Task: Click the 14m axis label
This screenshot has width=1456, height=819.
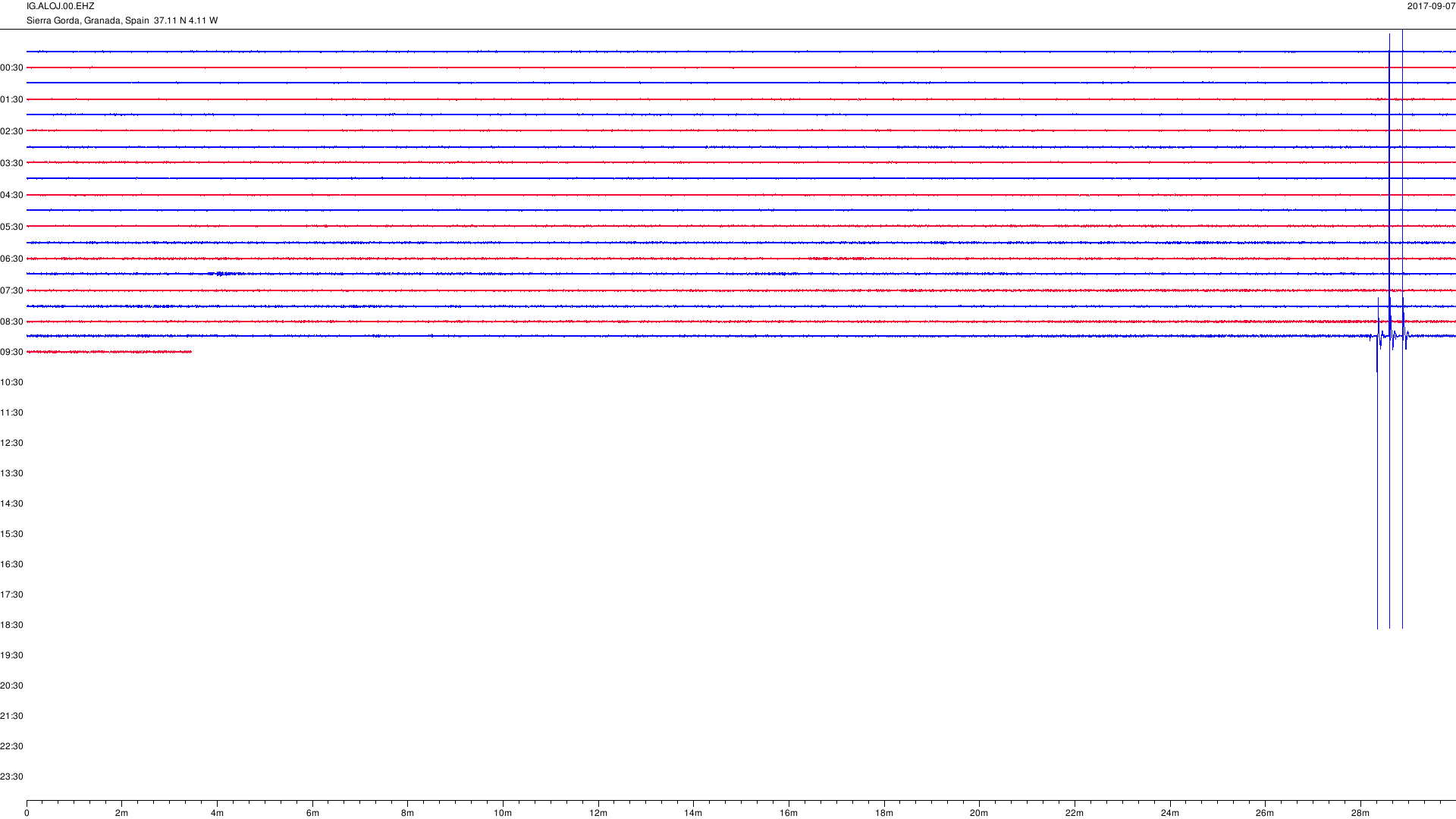Action: click(693, 813)
